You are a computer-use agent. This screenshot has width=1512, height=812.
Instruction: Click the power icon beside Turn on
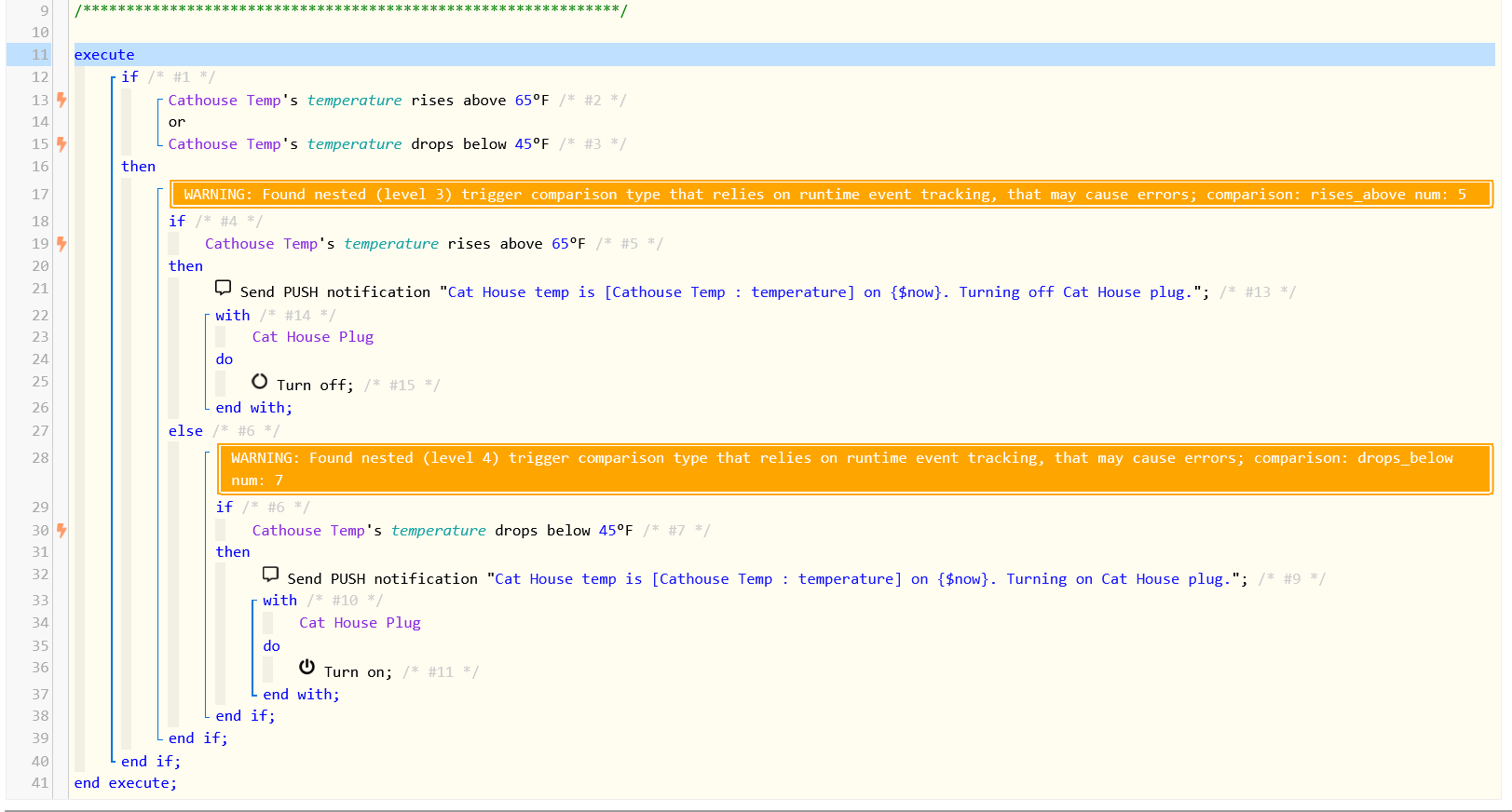pos(306,667)
